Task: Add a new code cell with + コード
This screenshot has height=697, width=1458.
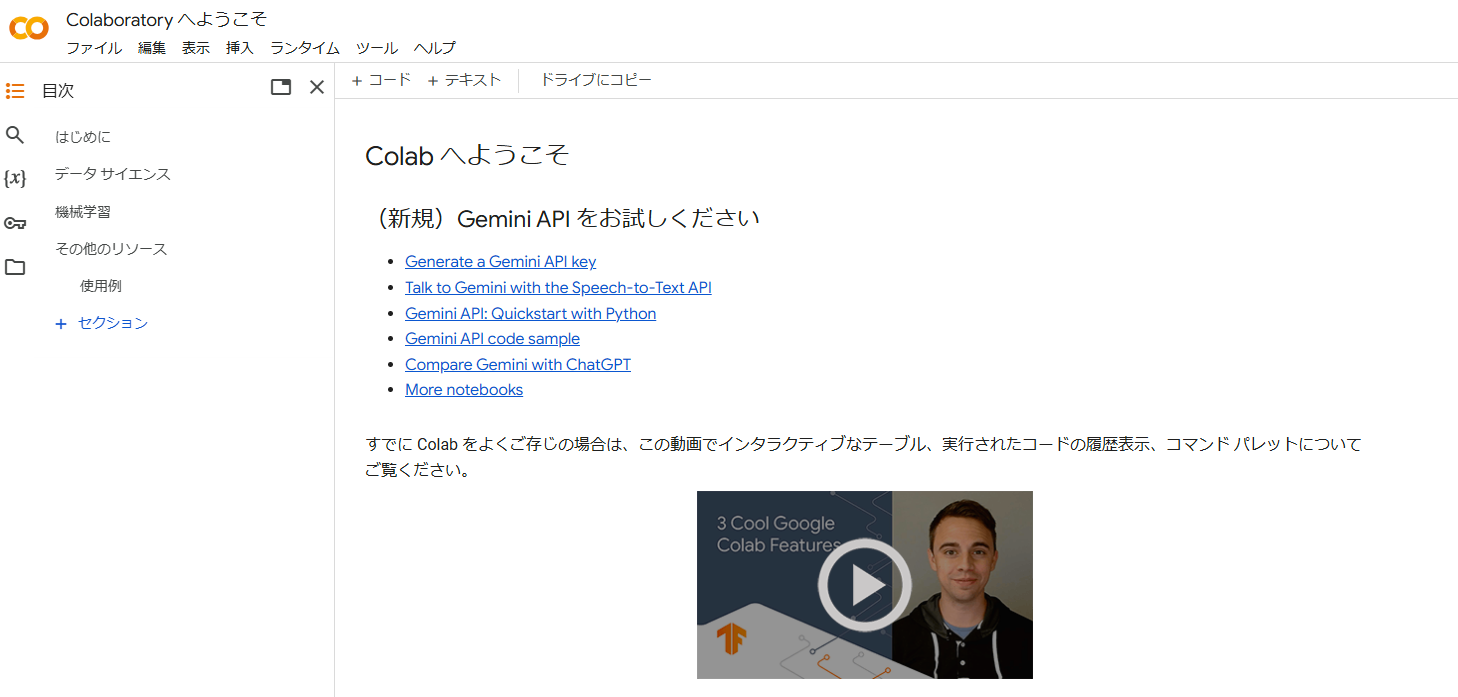Action: pyautogui.click(x=380, y=79)
